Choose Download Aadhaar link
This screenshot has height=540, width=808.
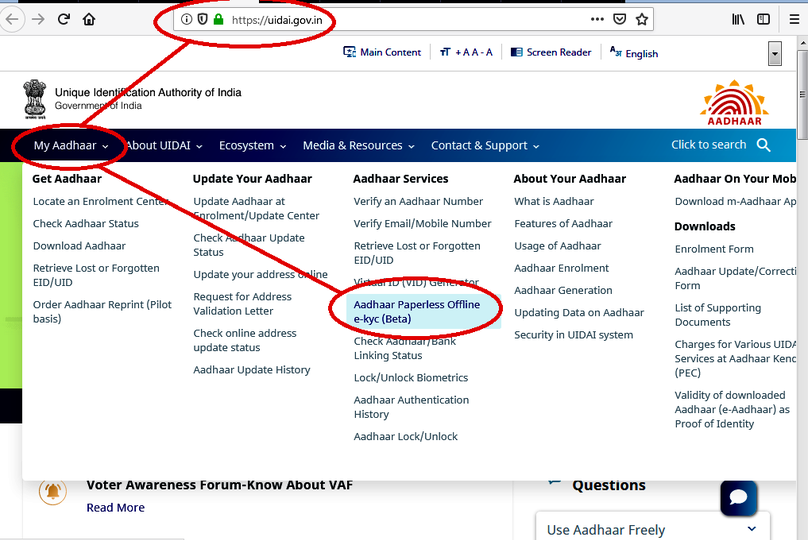(79, 246)
